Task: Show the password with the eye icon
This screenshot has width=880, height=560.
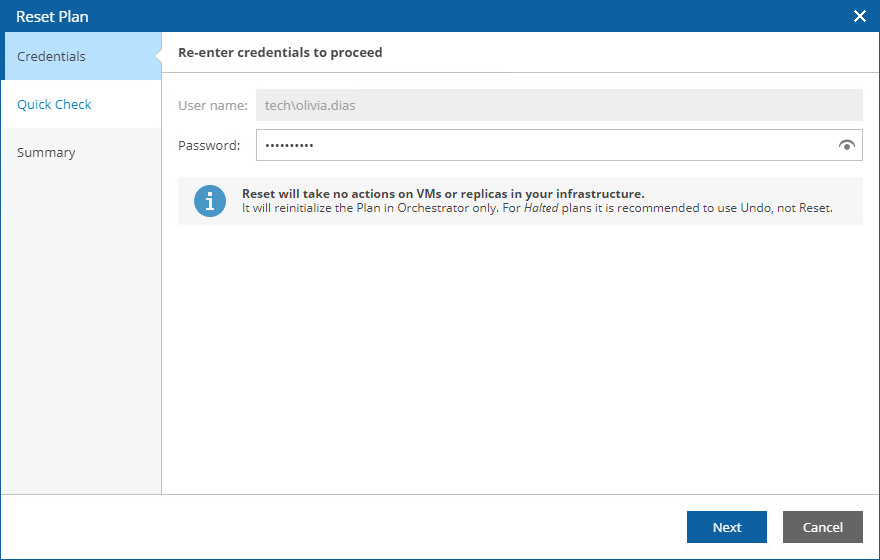Action: pyautogui.click(x=847, y=145)
